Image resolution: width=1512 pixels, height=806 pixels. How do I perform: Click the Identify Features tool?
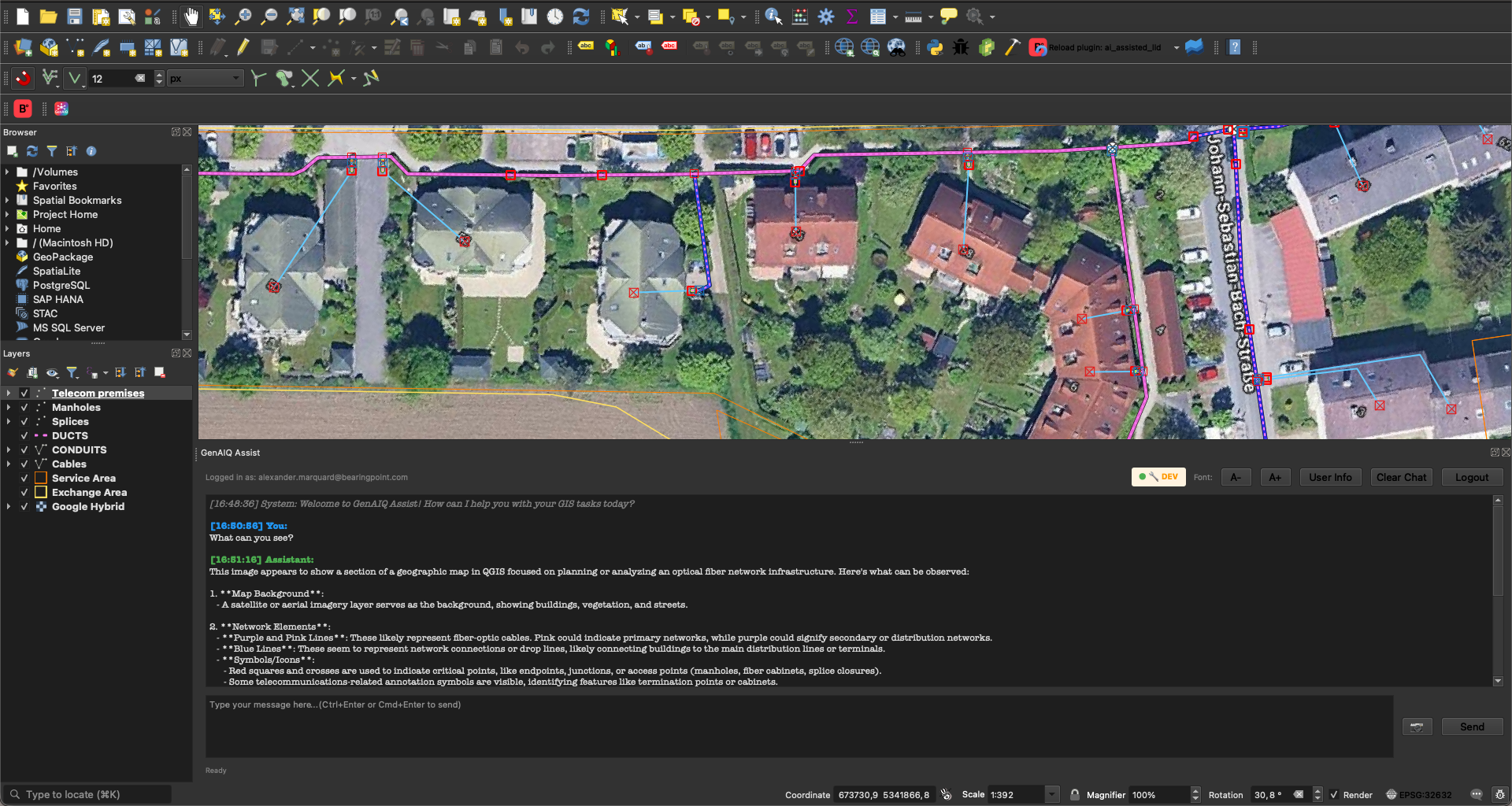click(x=773, y=17)
